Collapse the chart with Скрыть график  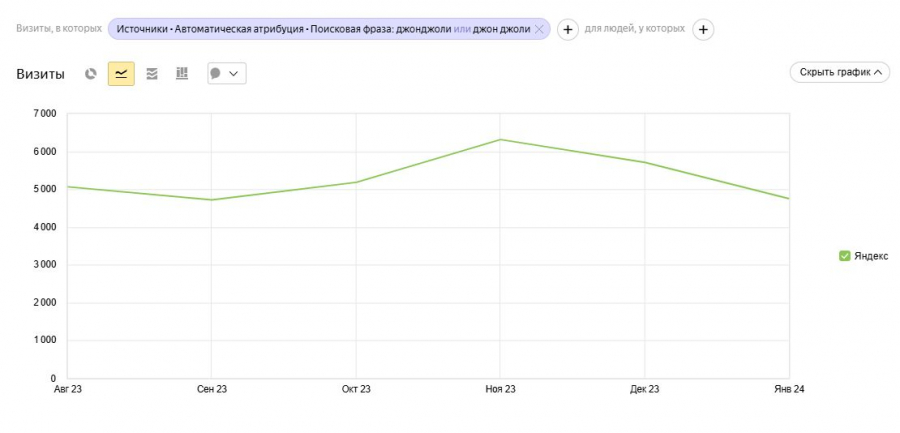pyautogui.click(x=839, y=72)
